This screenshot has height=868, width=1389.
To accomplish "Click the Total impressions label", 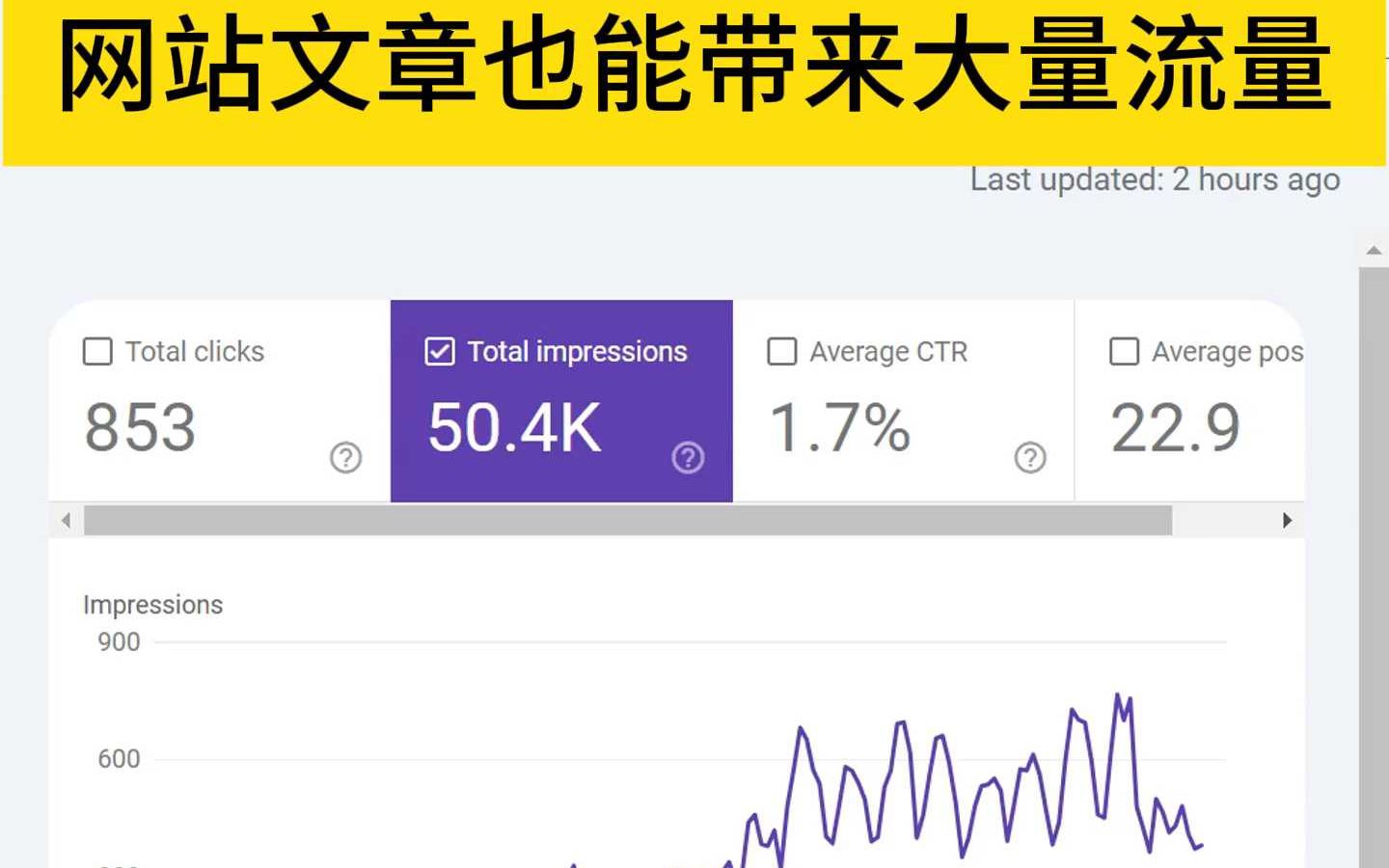I will tap(578, 352).
